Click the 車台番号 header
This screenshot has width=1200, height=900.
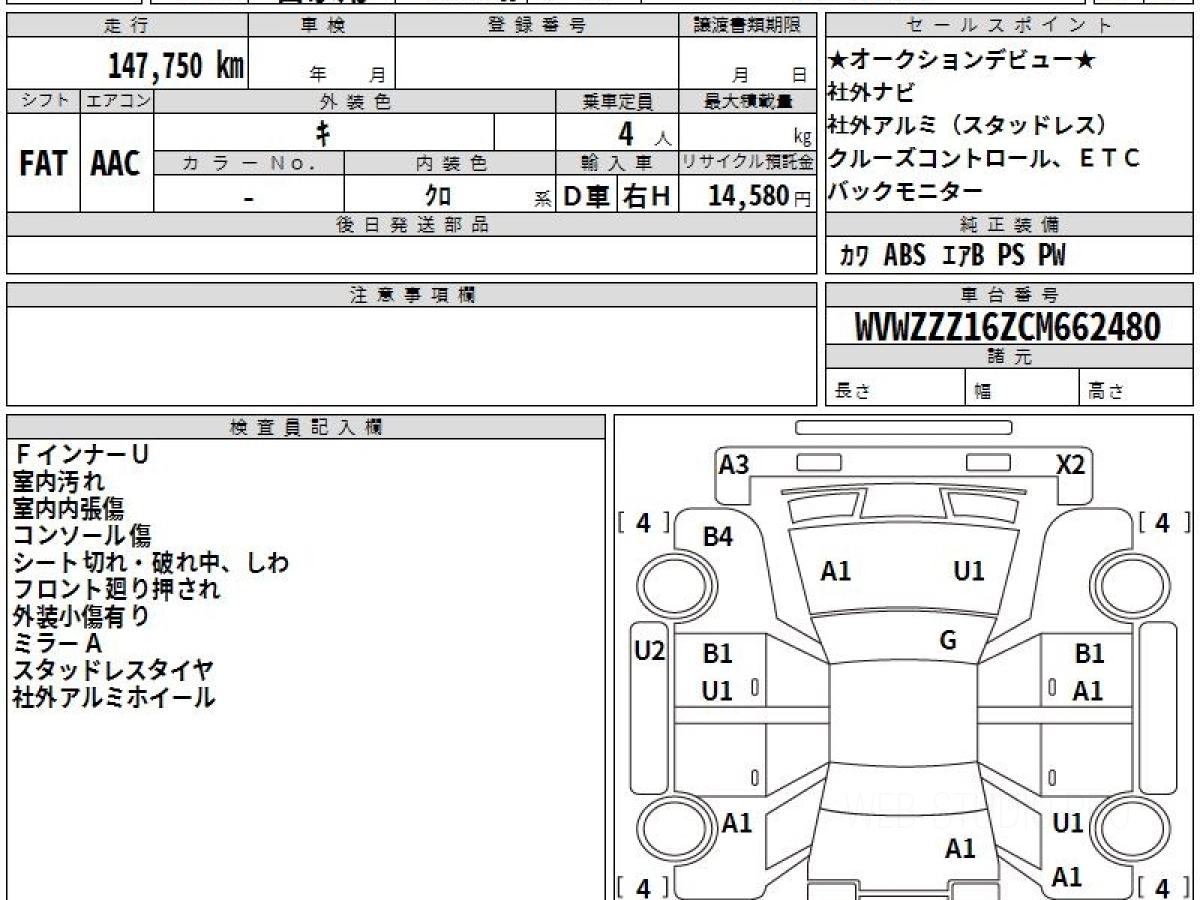[1010, 295]
